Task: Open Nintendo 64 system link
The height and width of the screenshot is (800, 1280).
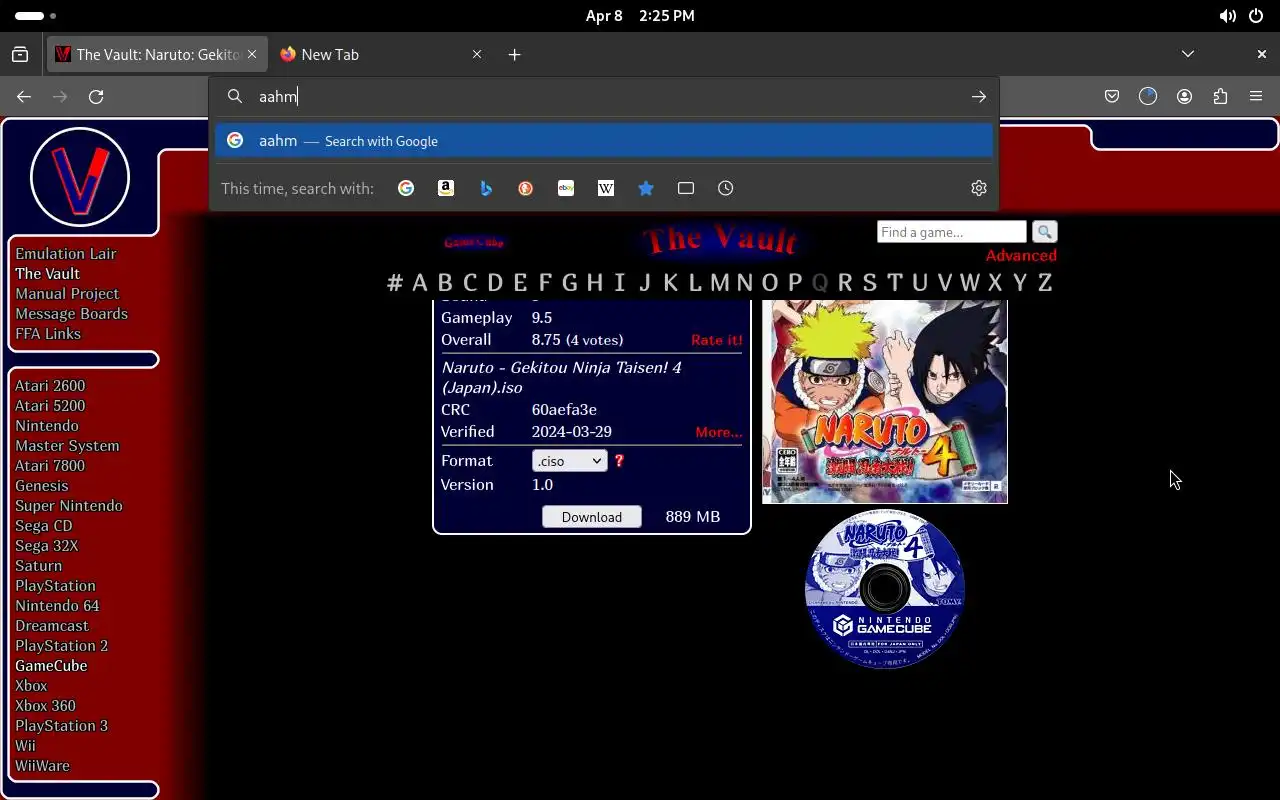Action: point(57,605)
